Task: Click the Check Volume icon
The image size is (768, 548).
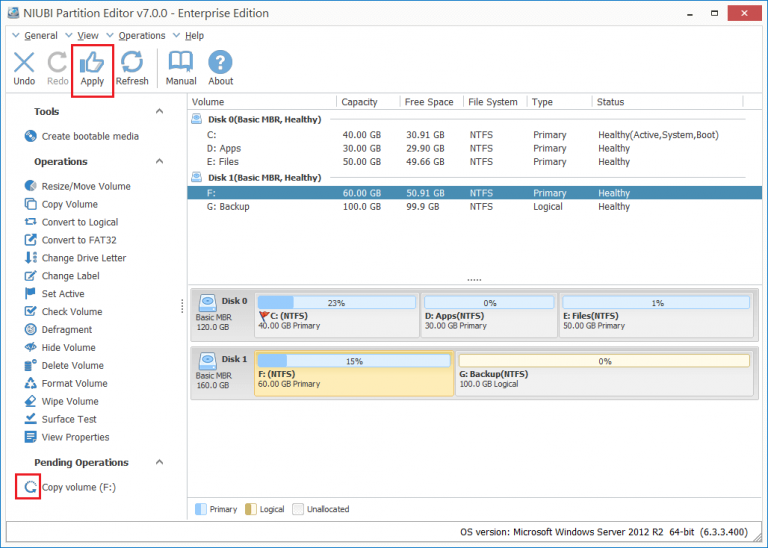Action: 30,311
